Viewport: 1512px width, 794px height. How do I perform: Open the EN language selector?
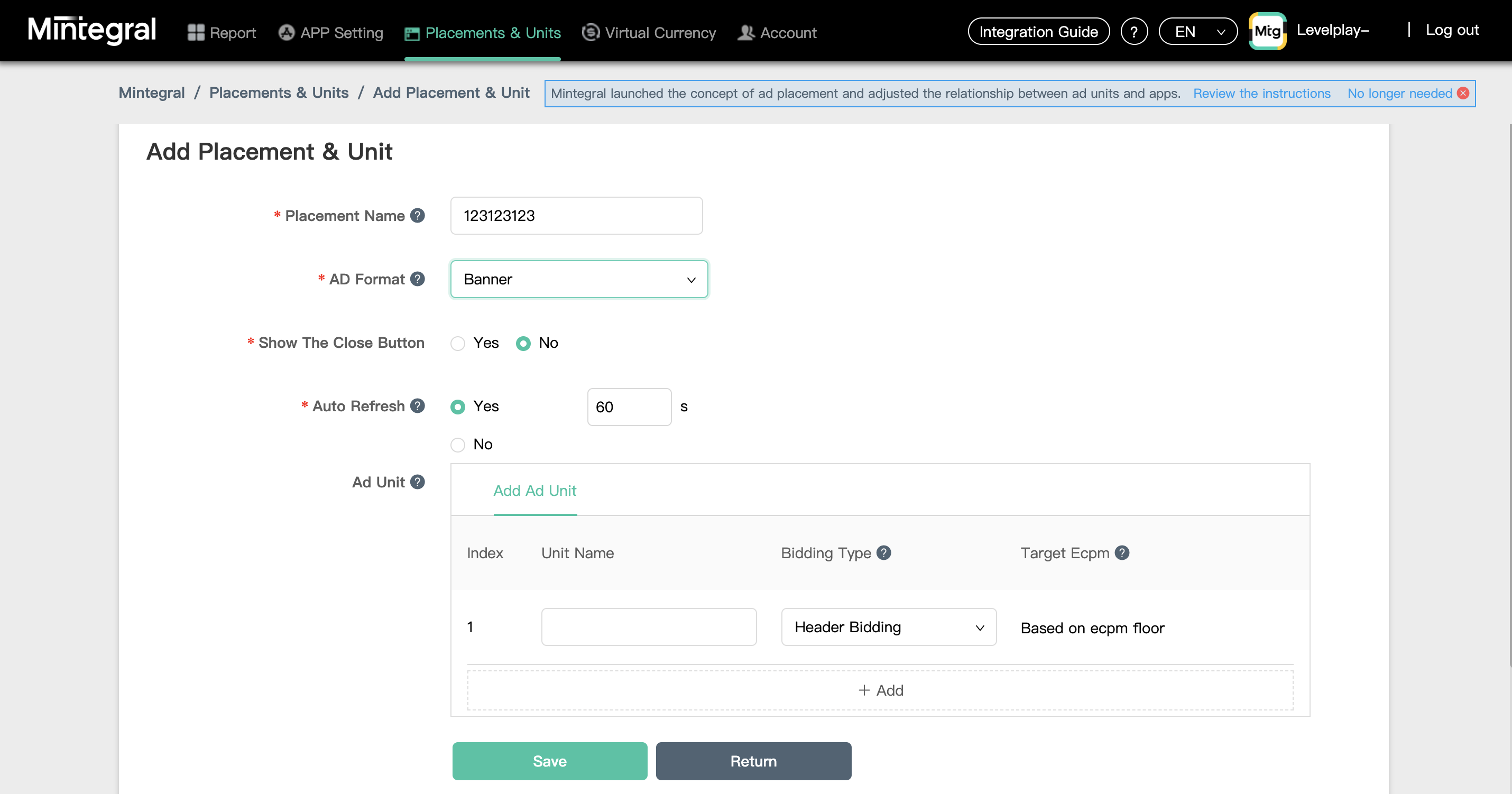pos(1197,32)
